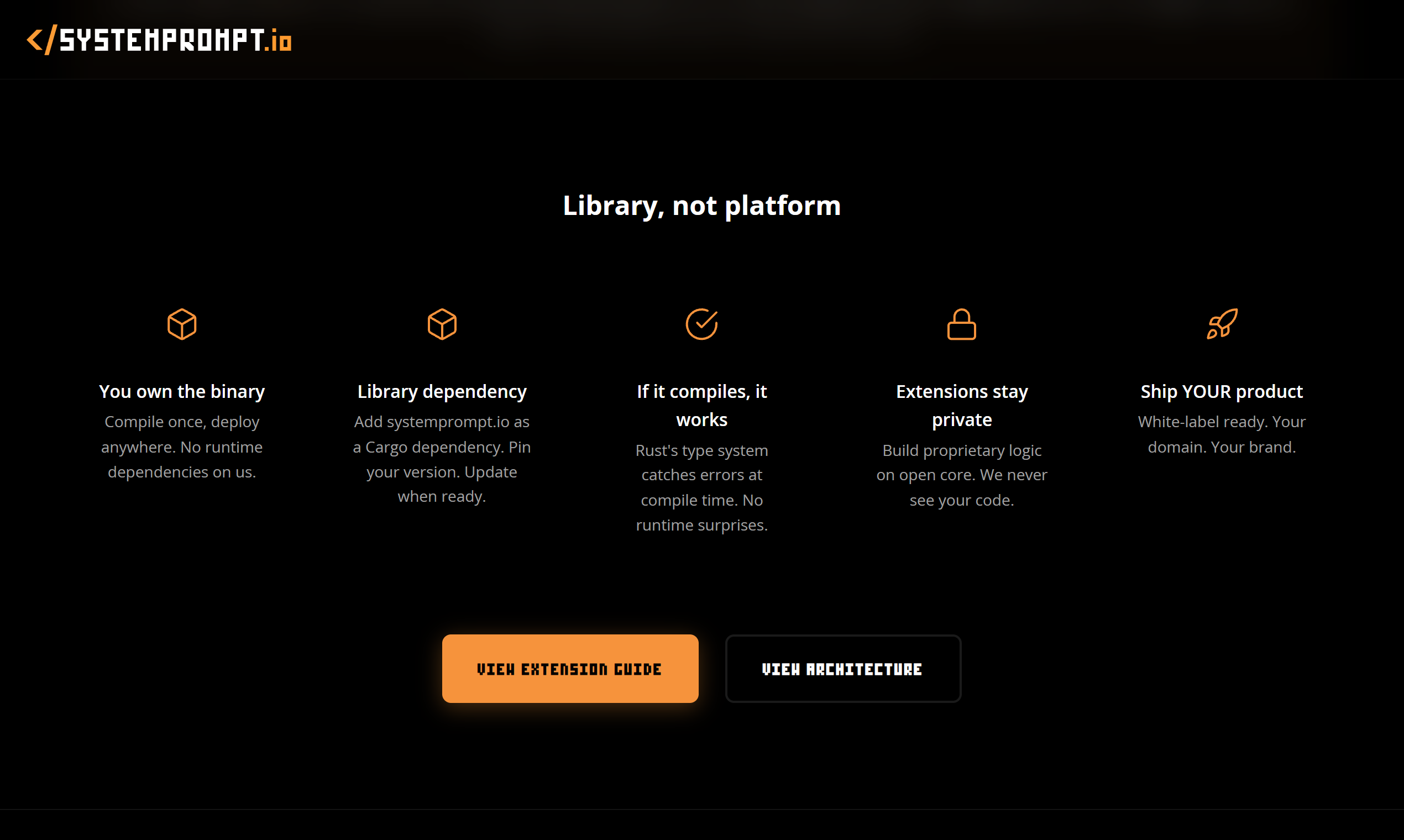Click the View Architecture button
This screenshot has height=840, width=1404.
(842, 669)
